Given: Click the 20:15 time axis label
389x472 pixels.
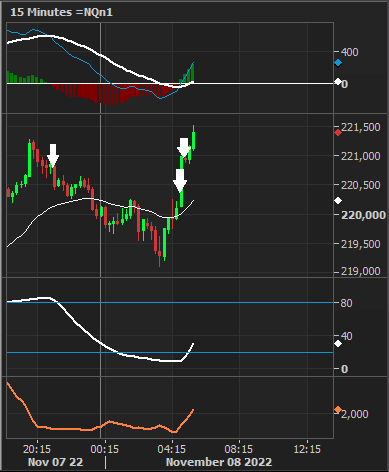Looking at the screenshot, I should pos(37,449).
